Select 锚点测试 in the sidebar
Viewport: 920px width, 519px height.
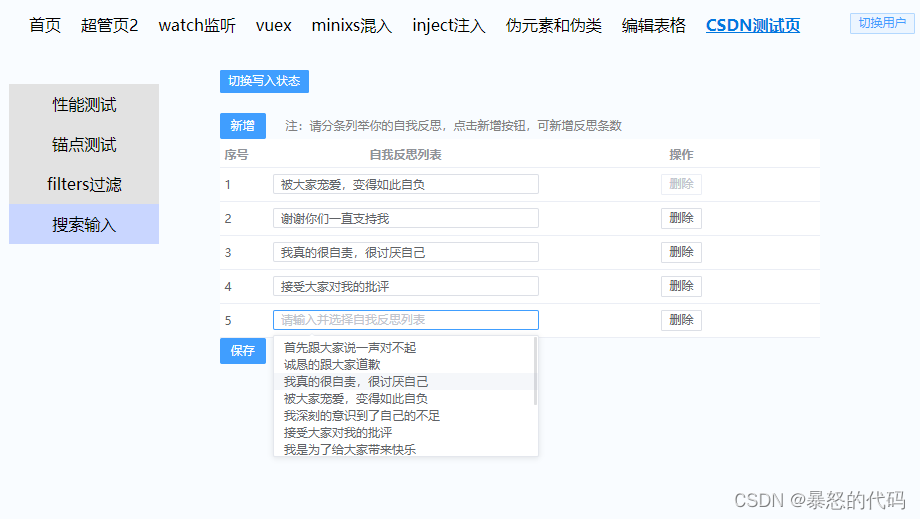(x=84, y=144)
